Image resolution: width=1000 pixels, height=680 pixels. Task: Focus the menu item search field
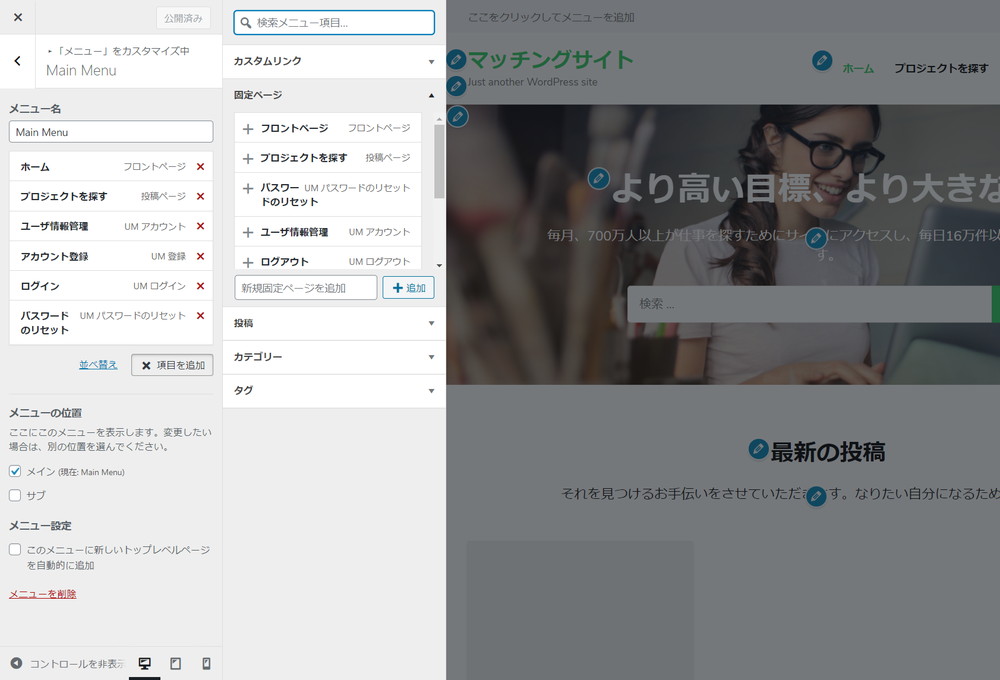(334, 22)
